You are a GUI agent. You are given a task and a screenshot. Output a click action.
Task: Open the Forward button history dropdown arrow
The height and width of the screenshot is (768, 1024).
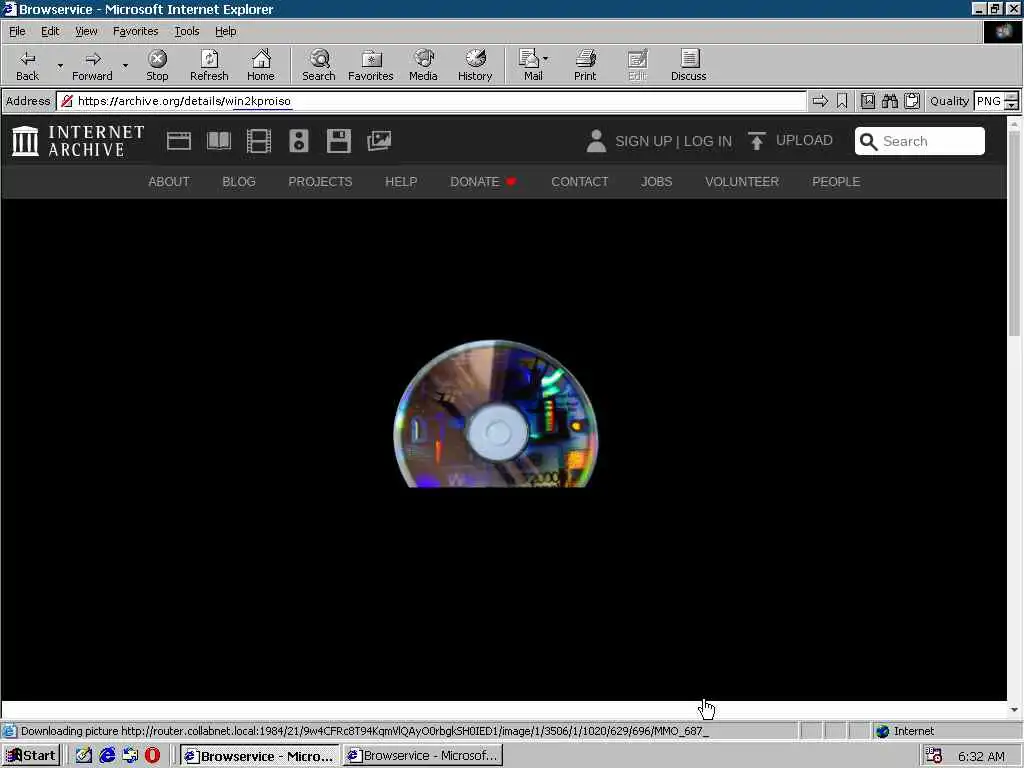click(125, 65)
